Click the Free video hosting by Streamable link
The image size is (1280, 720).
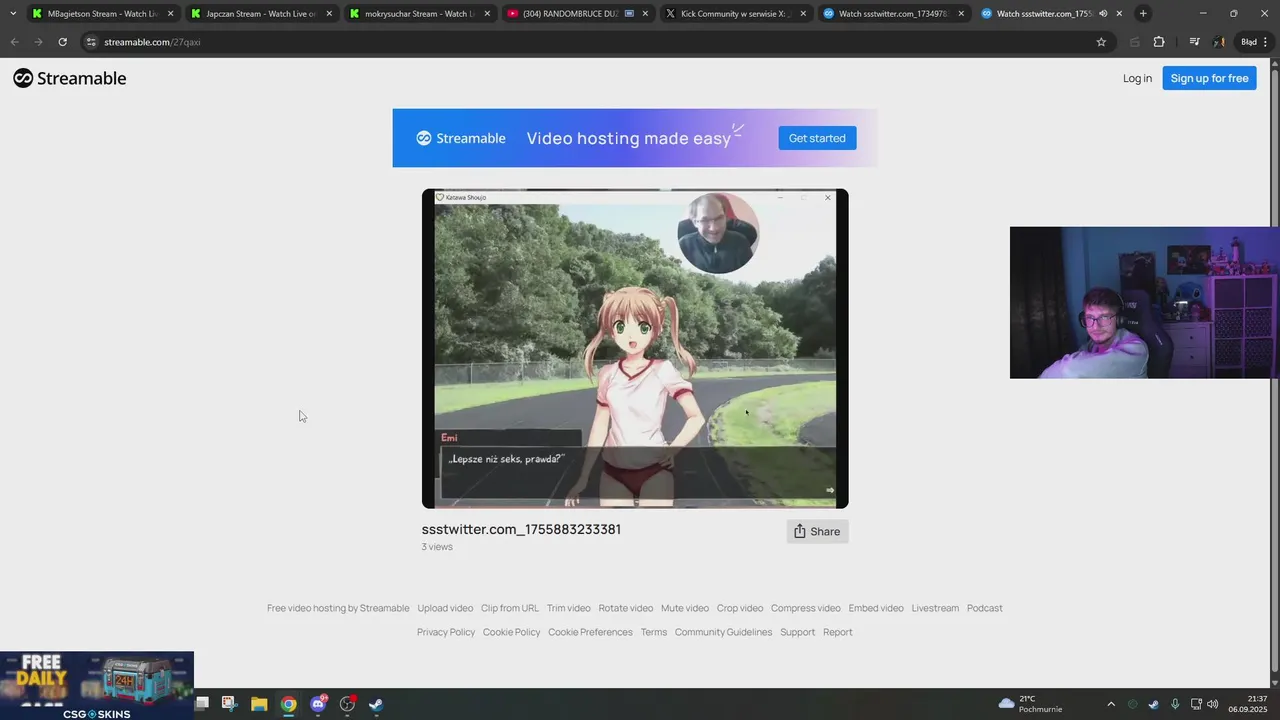pyautogui.click(x=338, y=608)
